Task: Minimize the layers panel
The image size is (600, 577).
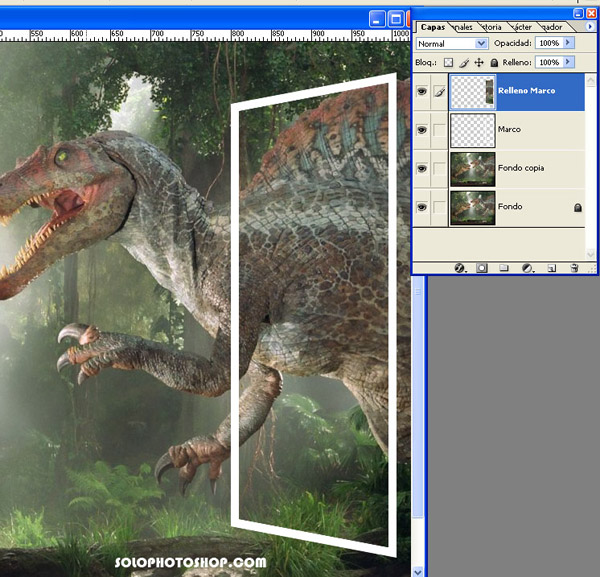Action: click(x=578, y=14)
